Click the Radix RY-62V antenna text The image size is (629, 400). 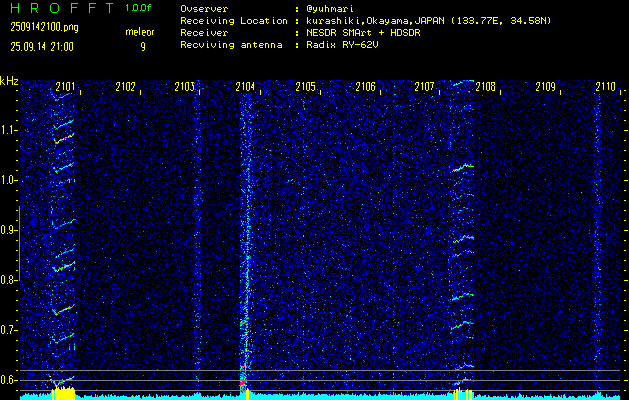pyautogui.click(x=342, y=45)
